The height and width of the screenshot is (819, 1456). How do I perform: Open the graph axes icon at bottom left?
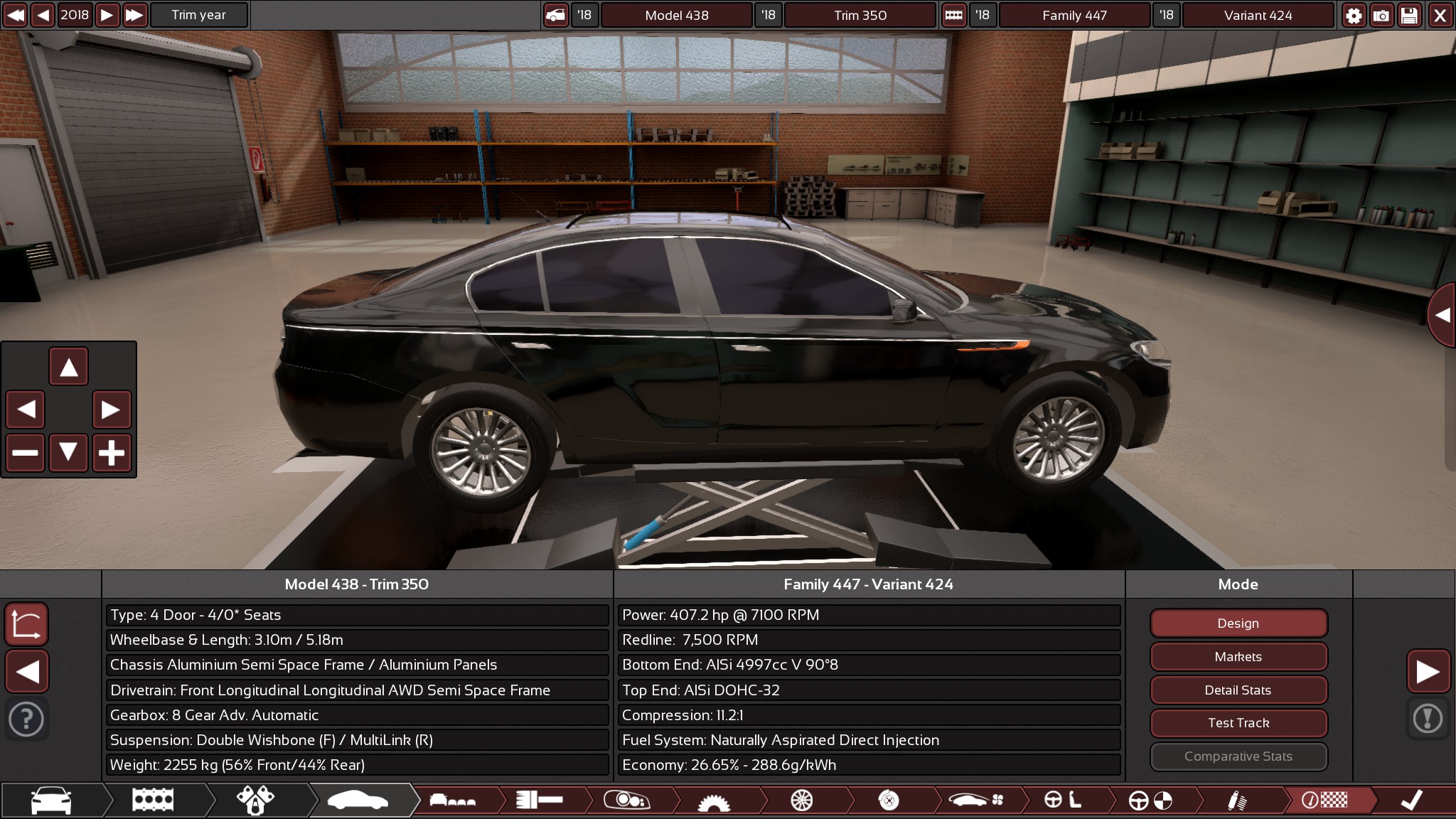click(27, 624)
